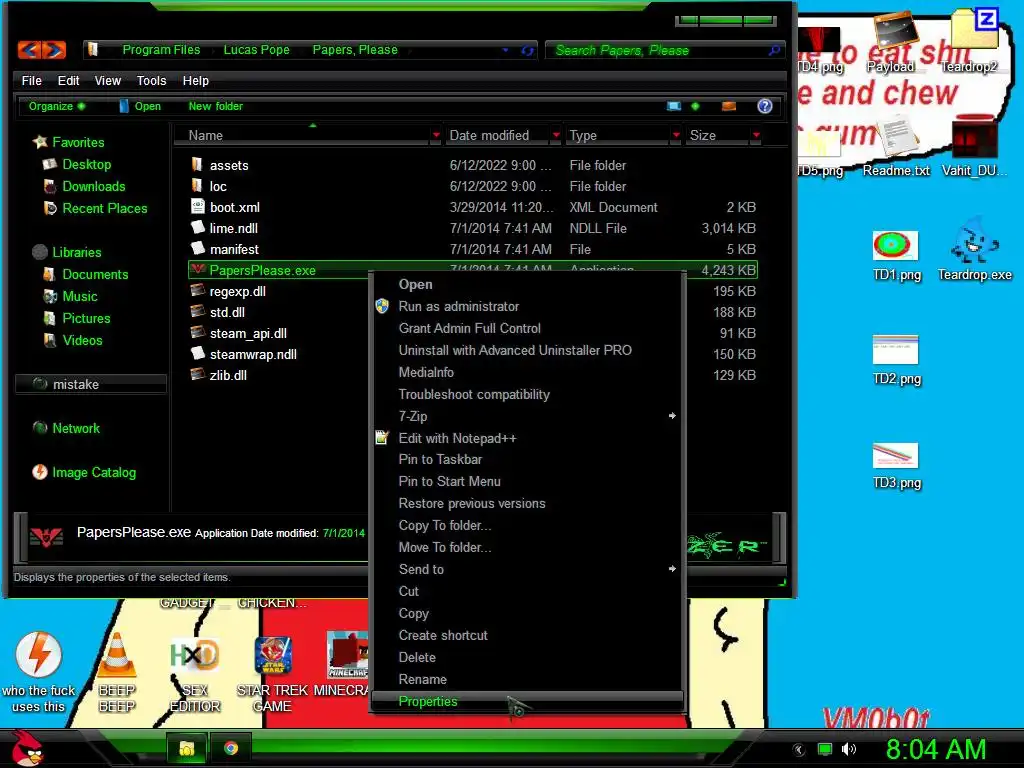Open Network in navigation pane
The height and width of the screenshot is (768, 1024).
click(76, 428)
